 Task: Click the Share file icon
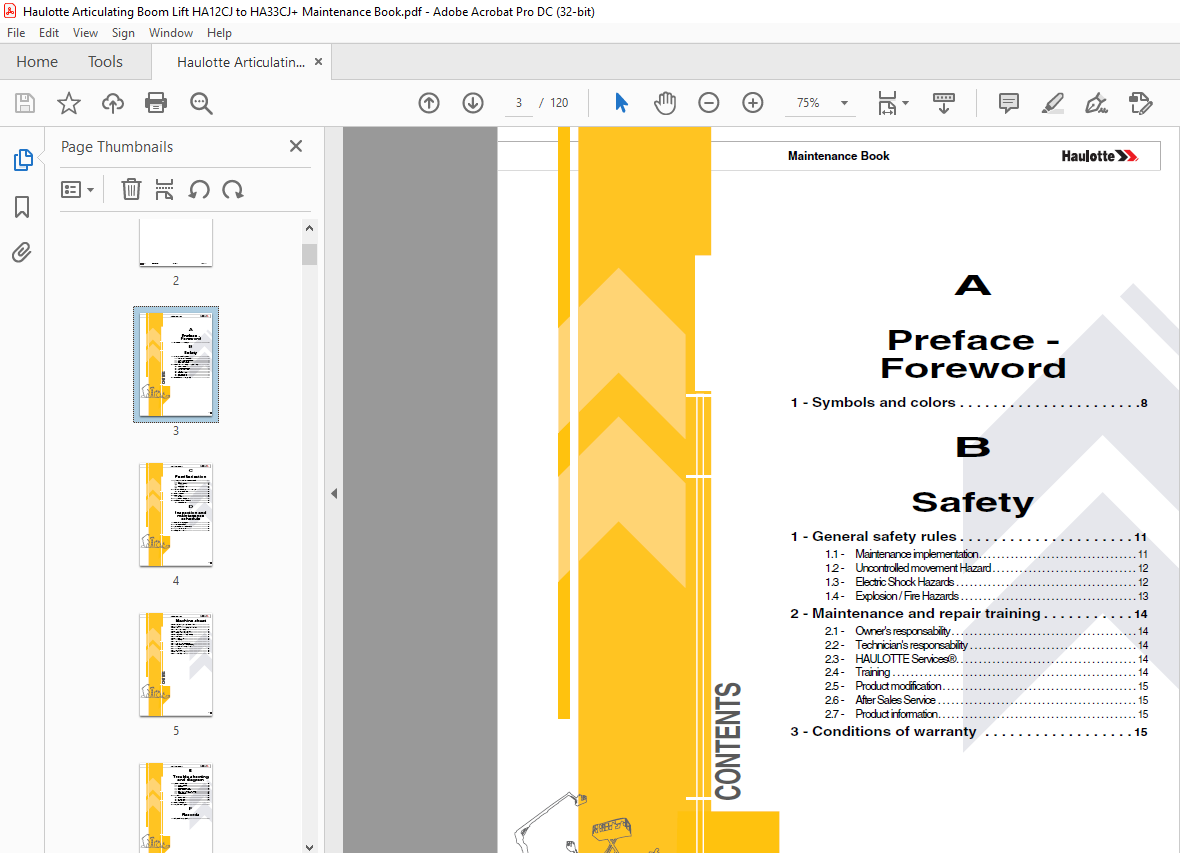[1141, 103]
